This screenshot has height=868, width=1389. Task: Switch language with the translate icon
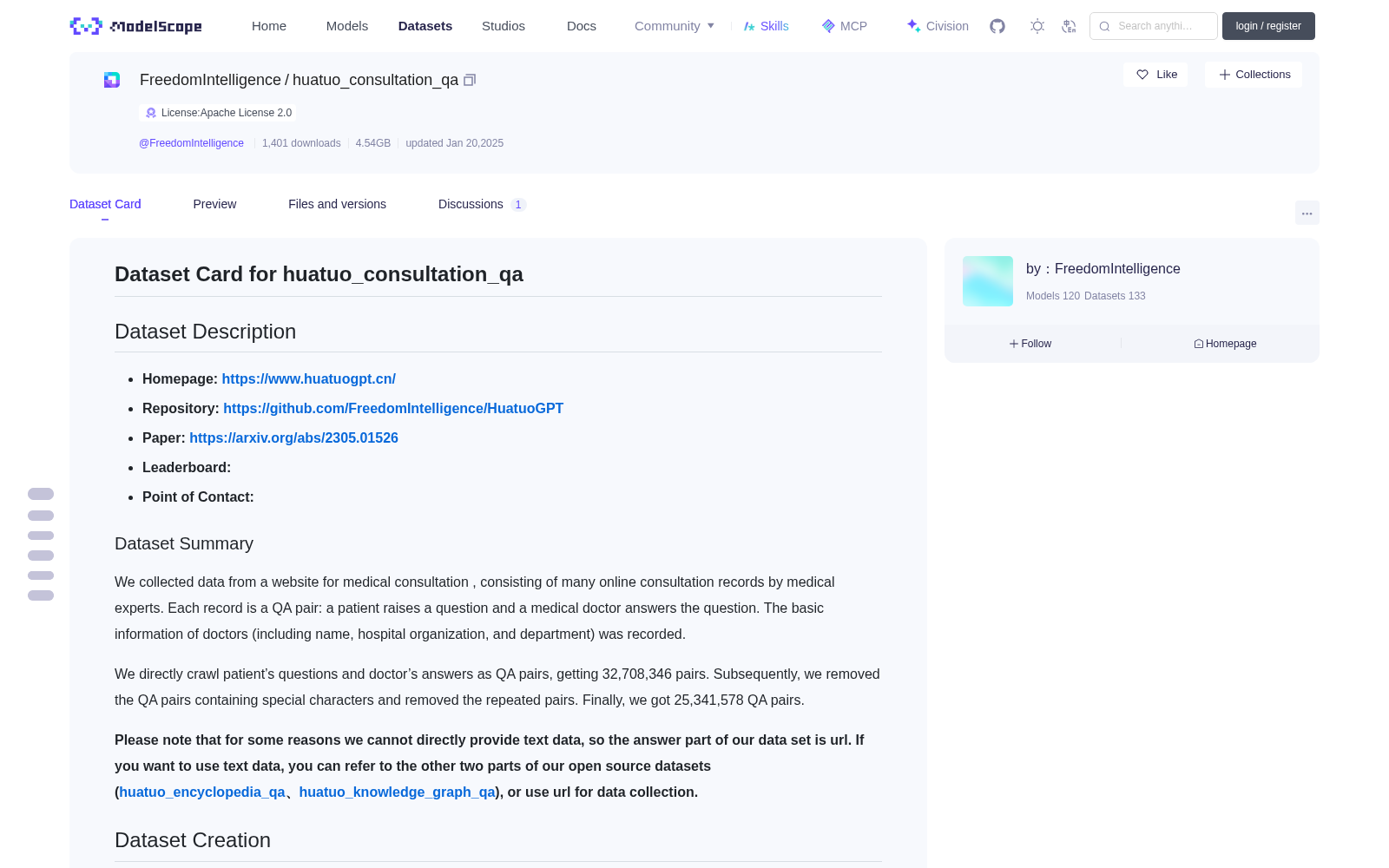click(1069, 26)
